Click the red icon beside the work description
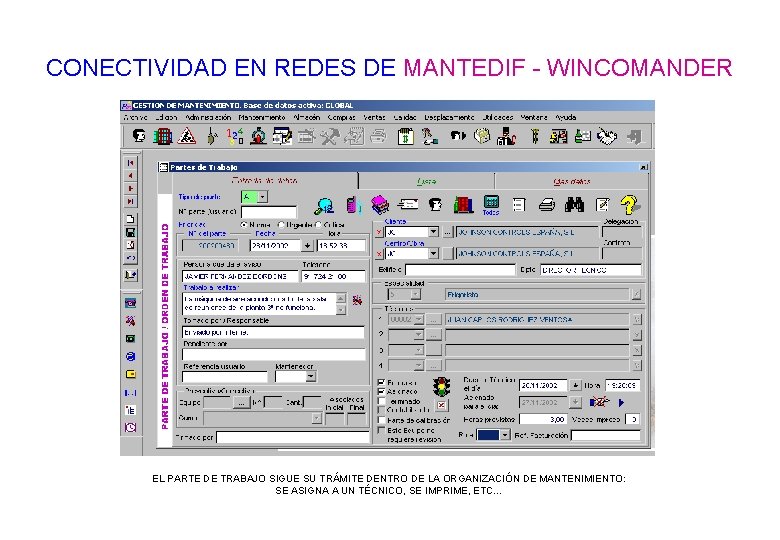This screenshot has height=540, width=780. [x=357, y=300]
